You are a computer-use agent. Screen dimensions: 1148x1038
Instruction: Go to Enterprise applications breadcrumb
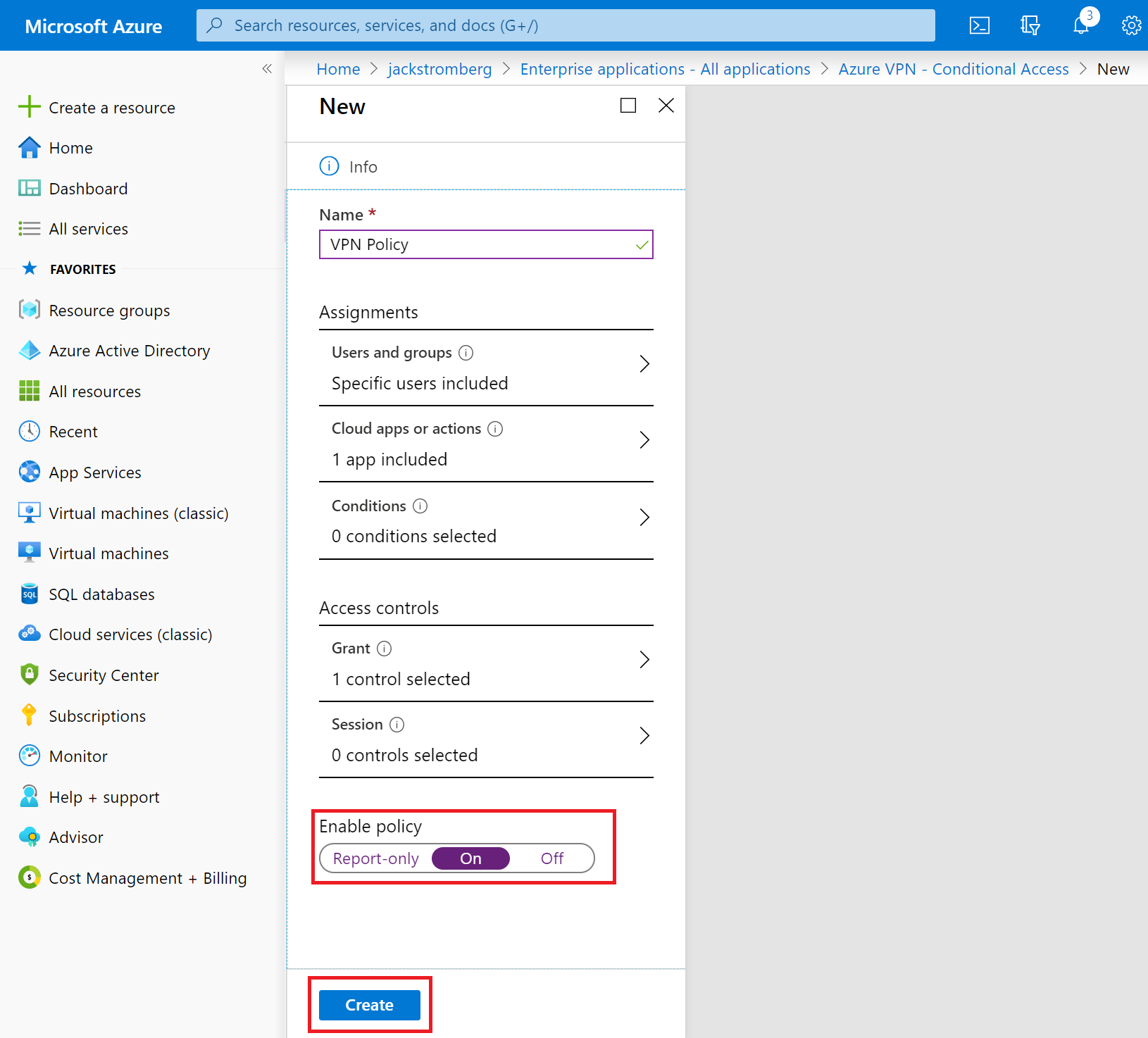pyautogui.click(x=665, y=69)
